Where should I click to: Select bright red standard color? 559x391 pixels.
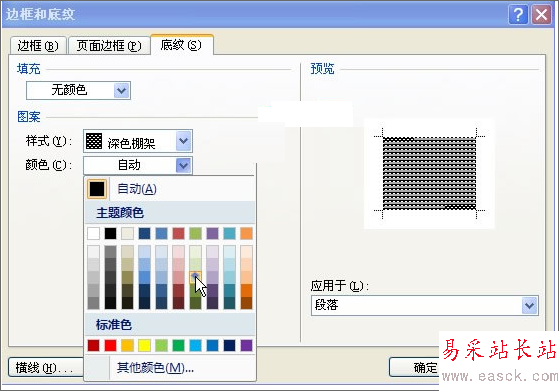pos(111,345)
